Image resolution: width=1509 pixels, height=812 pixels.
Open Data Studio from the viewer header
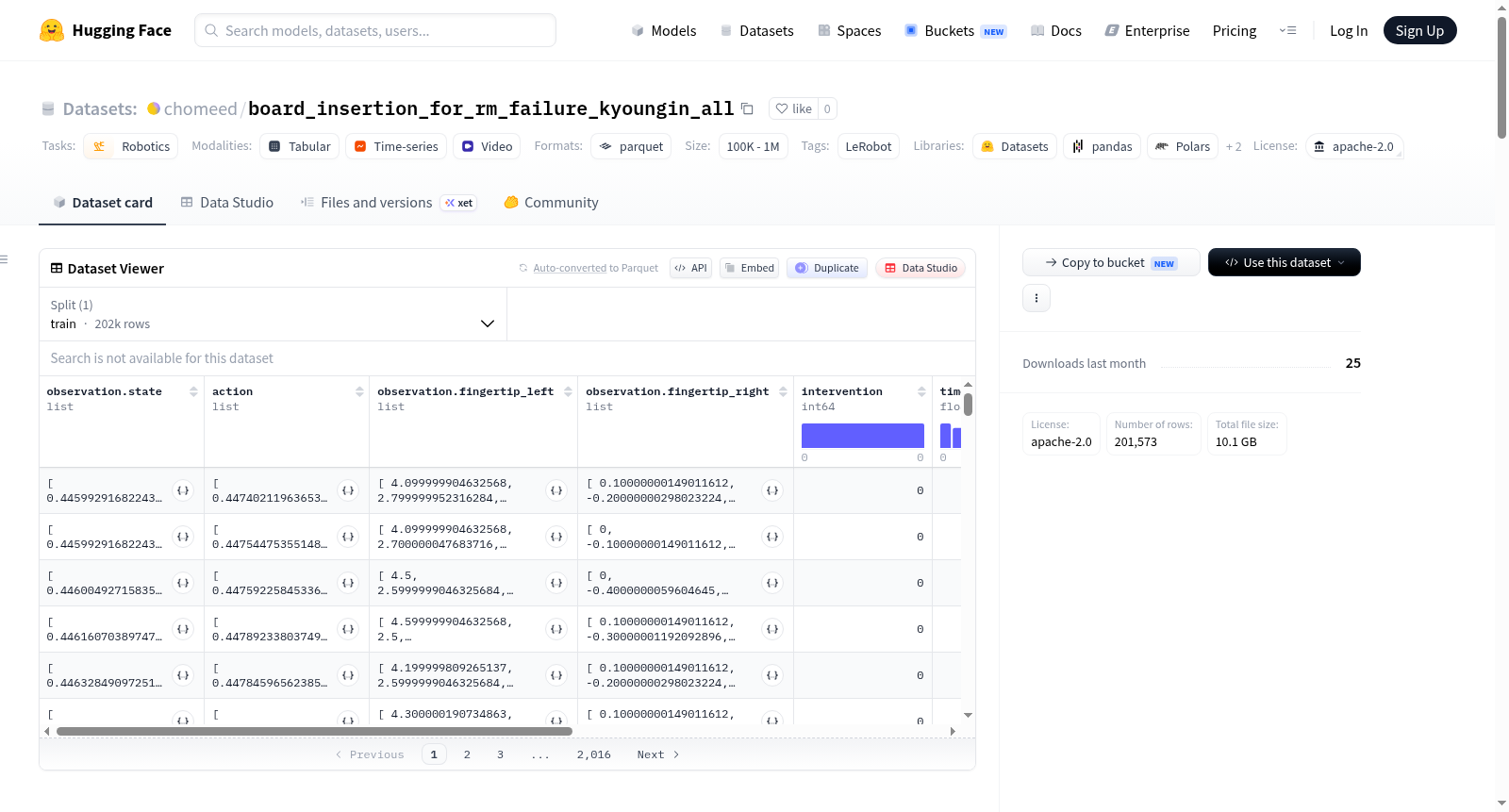point(920,268)
